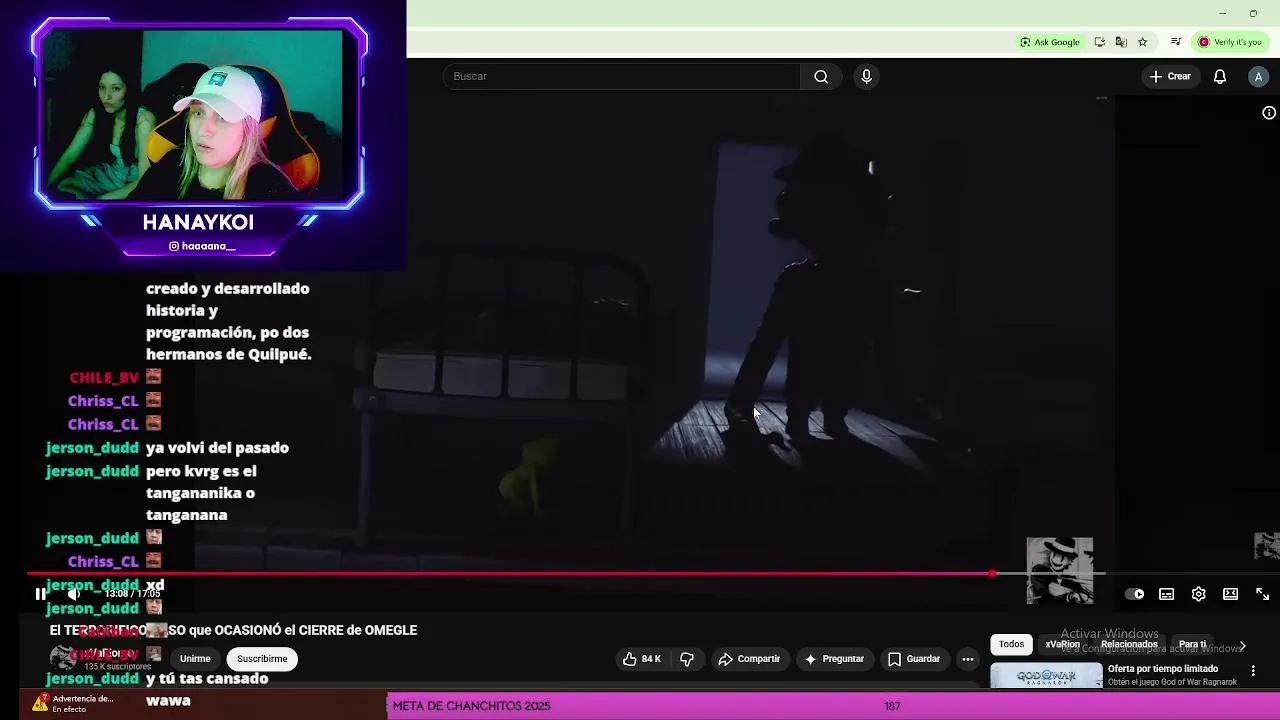The width and height of the screenshot is (1280, 720).
Task: Open player settings gear
Action: (1198, 594)
